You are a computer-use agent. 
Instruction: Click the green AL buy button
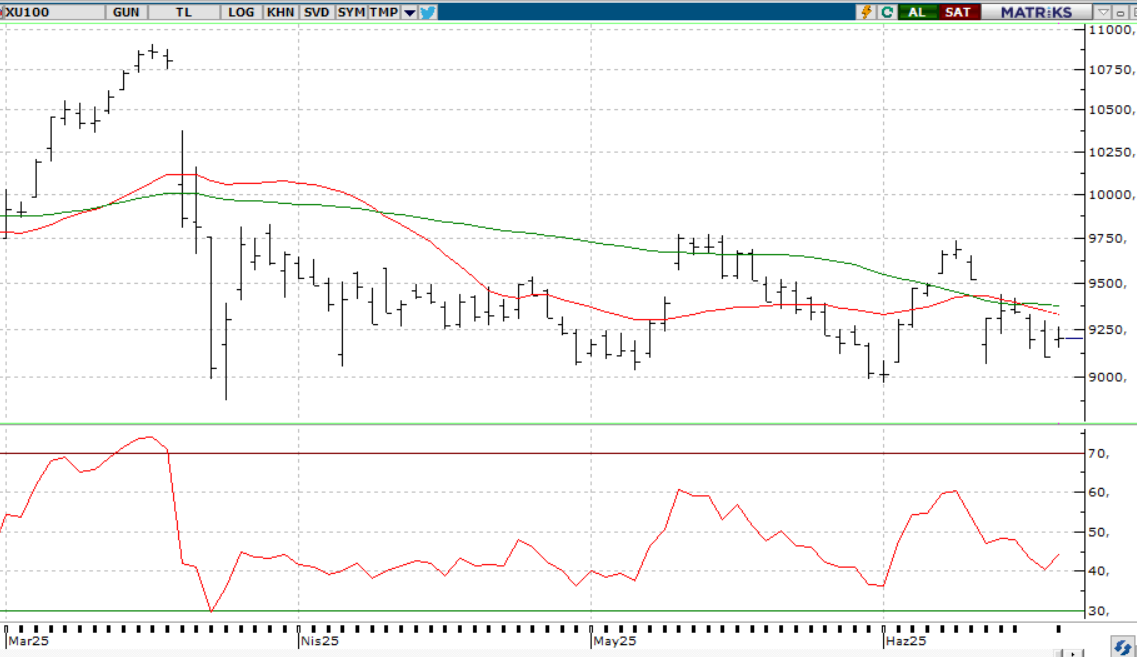coord(917,12)
